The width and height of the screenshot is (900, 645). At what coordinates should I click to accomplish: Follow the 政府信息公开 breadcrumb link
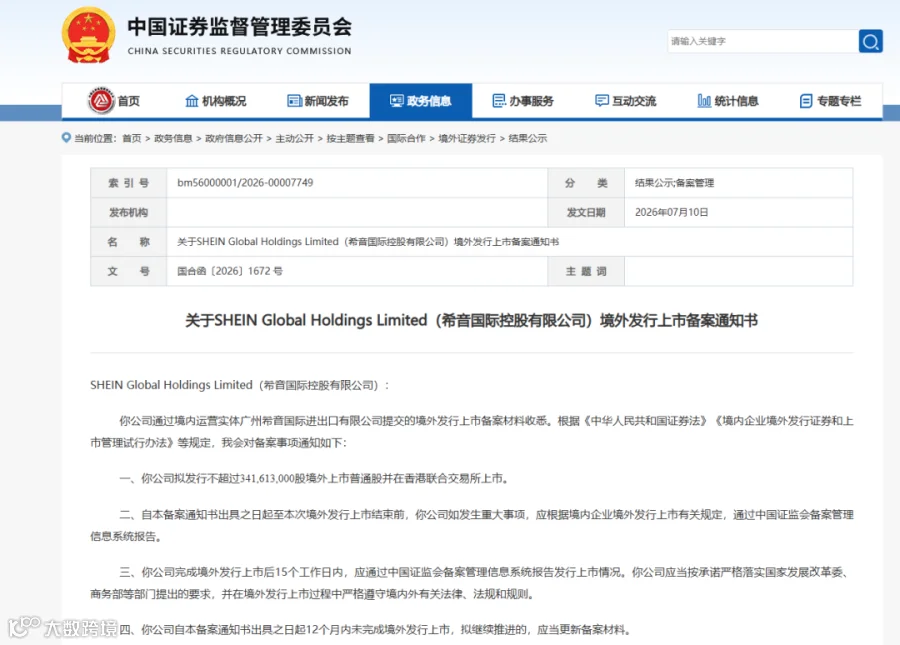(234, 138)
